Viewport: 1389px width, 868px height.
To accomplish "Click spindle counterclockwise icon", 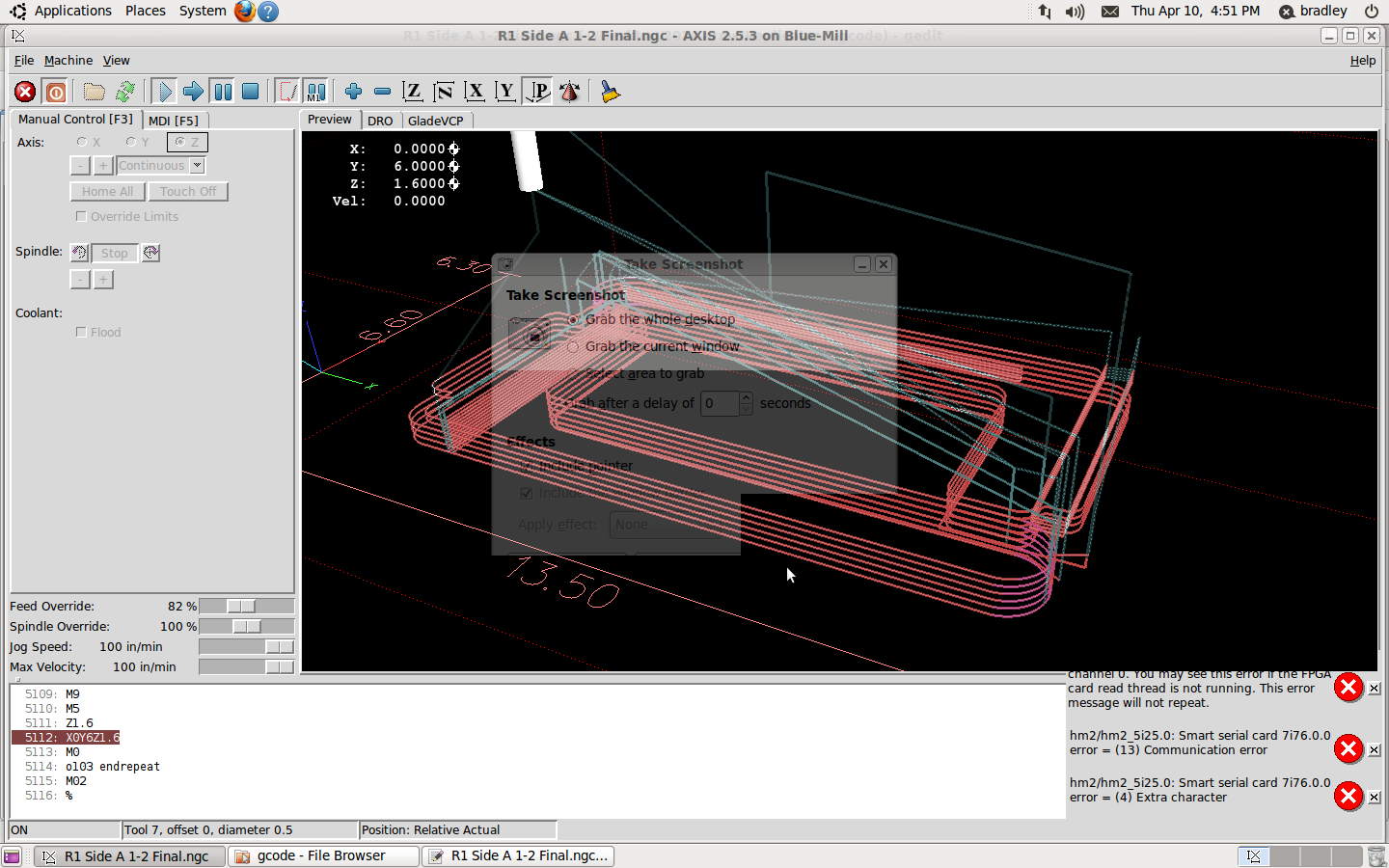I will 80,253.
